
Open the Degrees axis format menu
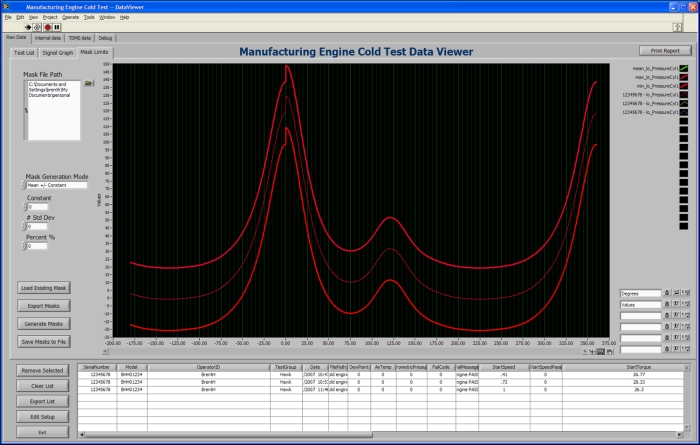click(686, 293)
